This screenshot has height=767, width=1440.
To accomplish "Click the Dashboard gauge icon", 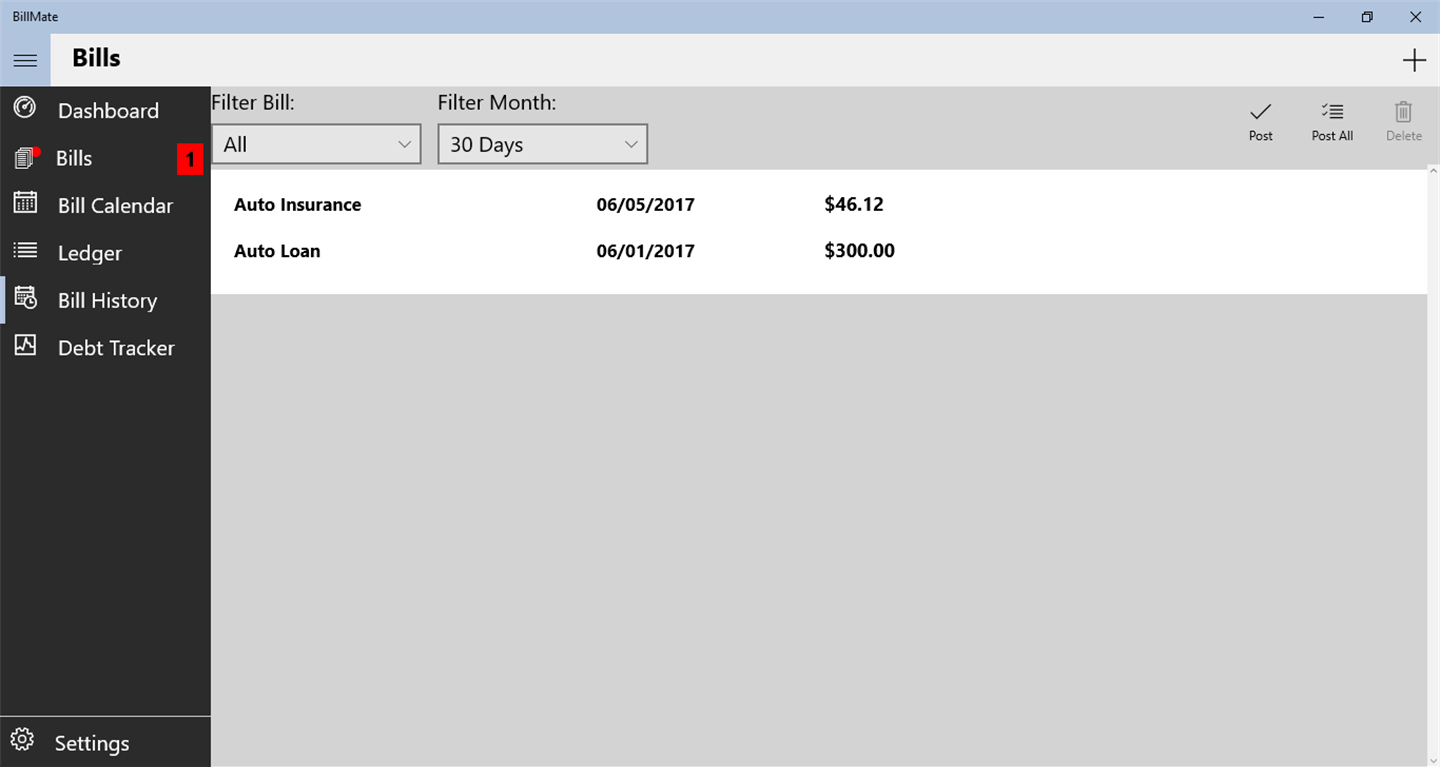I will click(x=25, y=108).
